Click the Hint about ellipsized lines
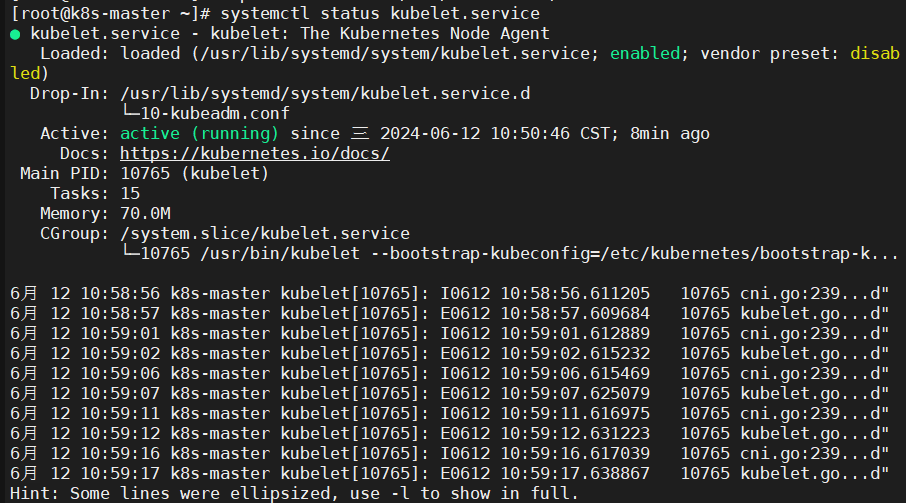Viewport: 906px width, 503px height. 294,494
